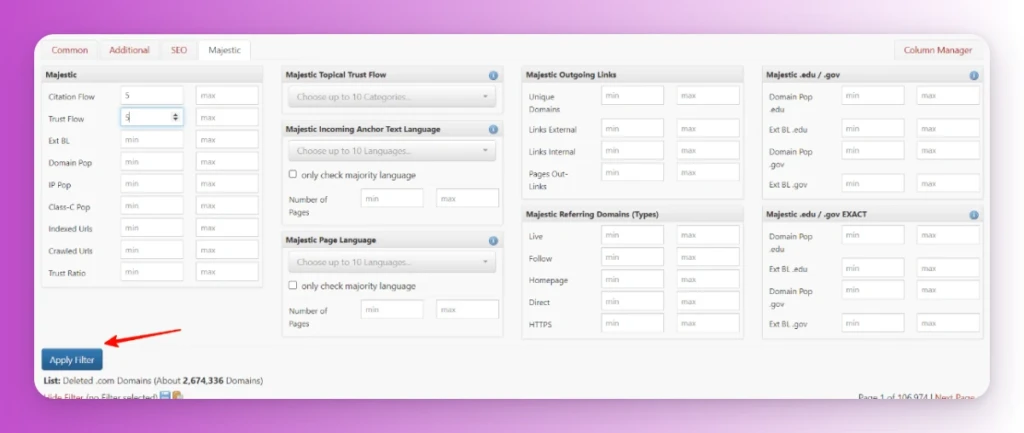Click the save filter floppy disk icon
The height and width of the screenshot is (433, 1024).
[x=166, y=396]
